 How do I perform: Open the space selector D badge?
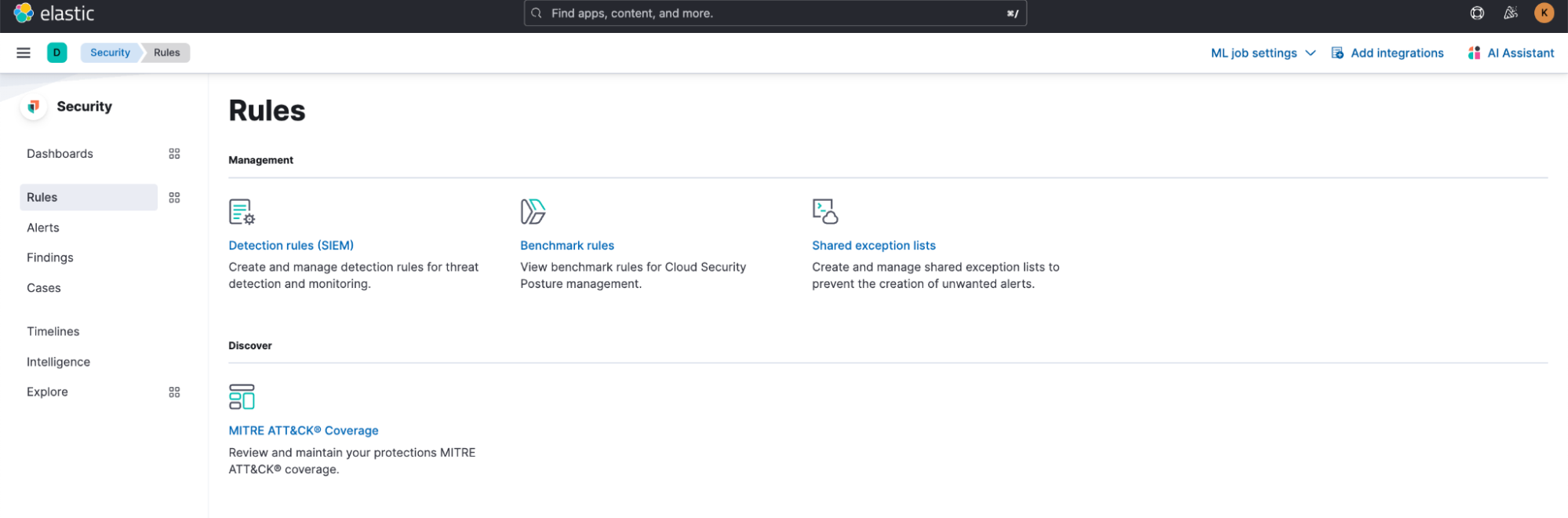(x=56, y=53)
